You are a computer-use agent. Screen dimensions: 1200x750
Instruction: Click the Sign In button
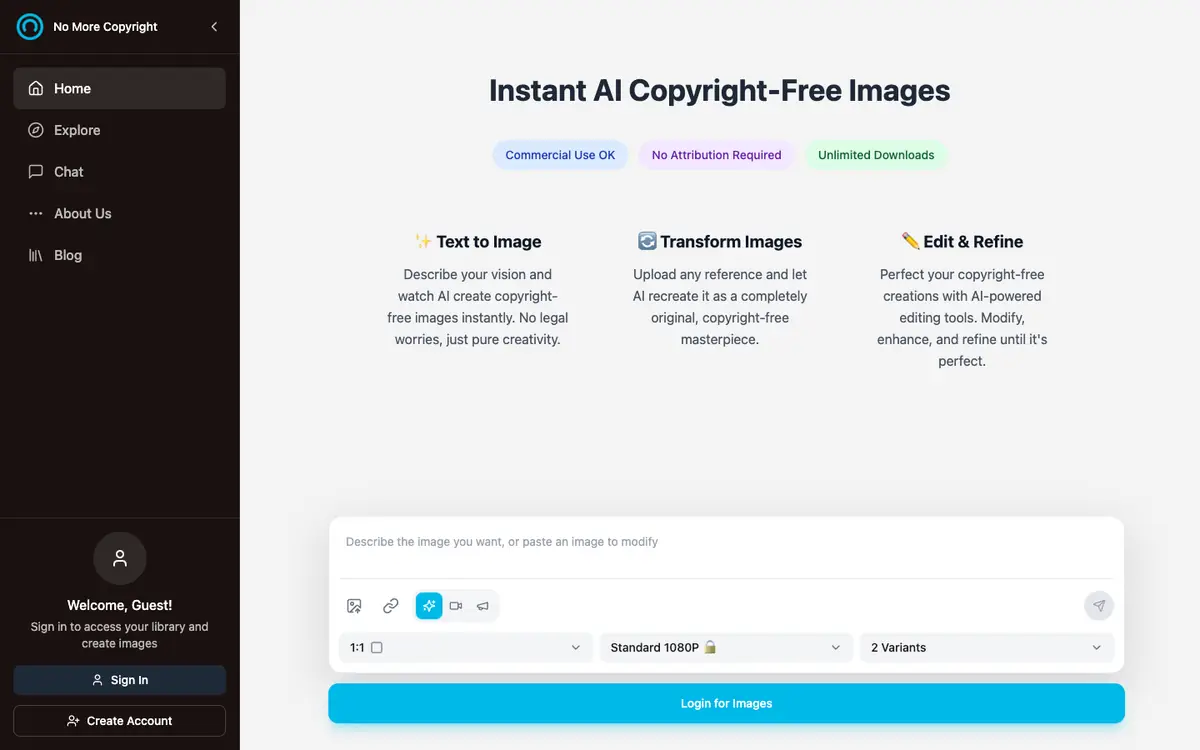[120, 680]
